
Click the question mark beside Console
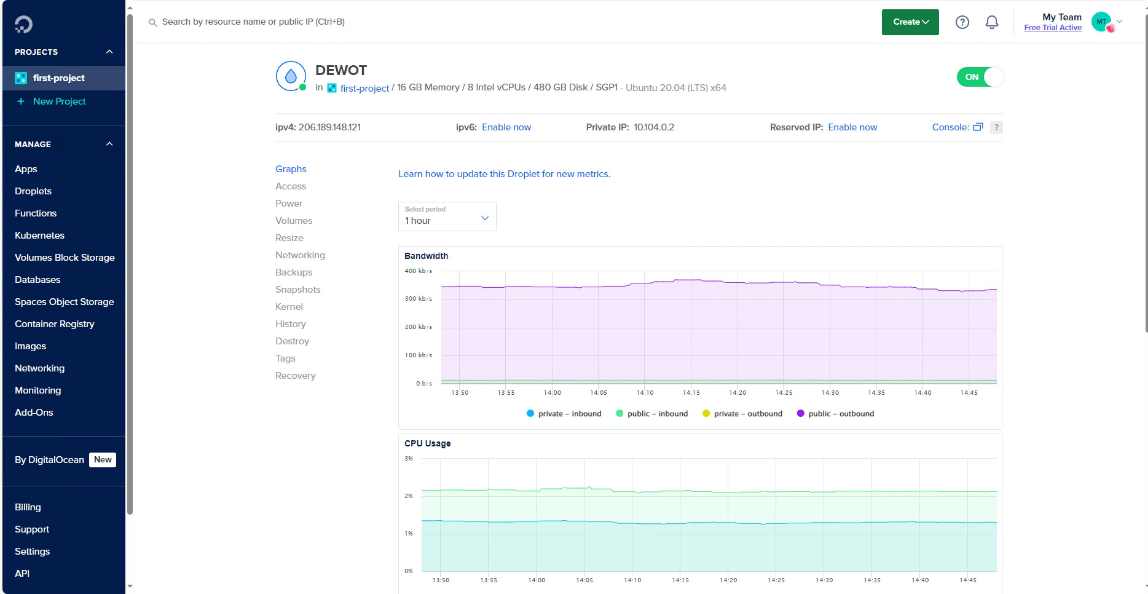tap(996, 127)
